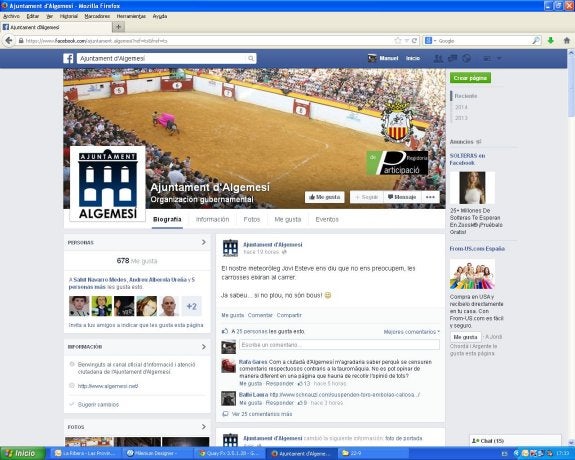Open Archivo menu
This screenshot has width=575, height=460.
[11, 16]
